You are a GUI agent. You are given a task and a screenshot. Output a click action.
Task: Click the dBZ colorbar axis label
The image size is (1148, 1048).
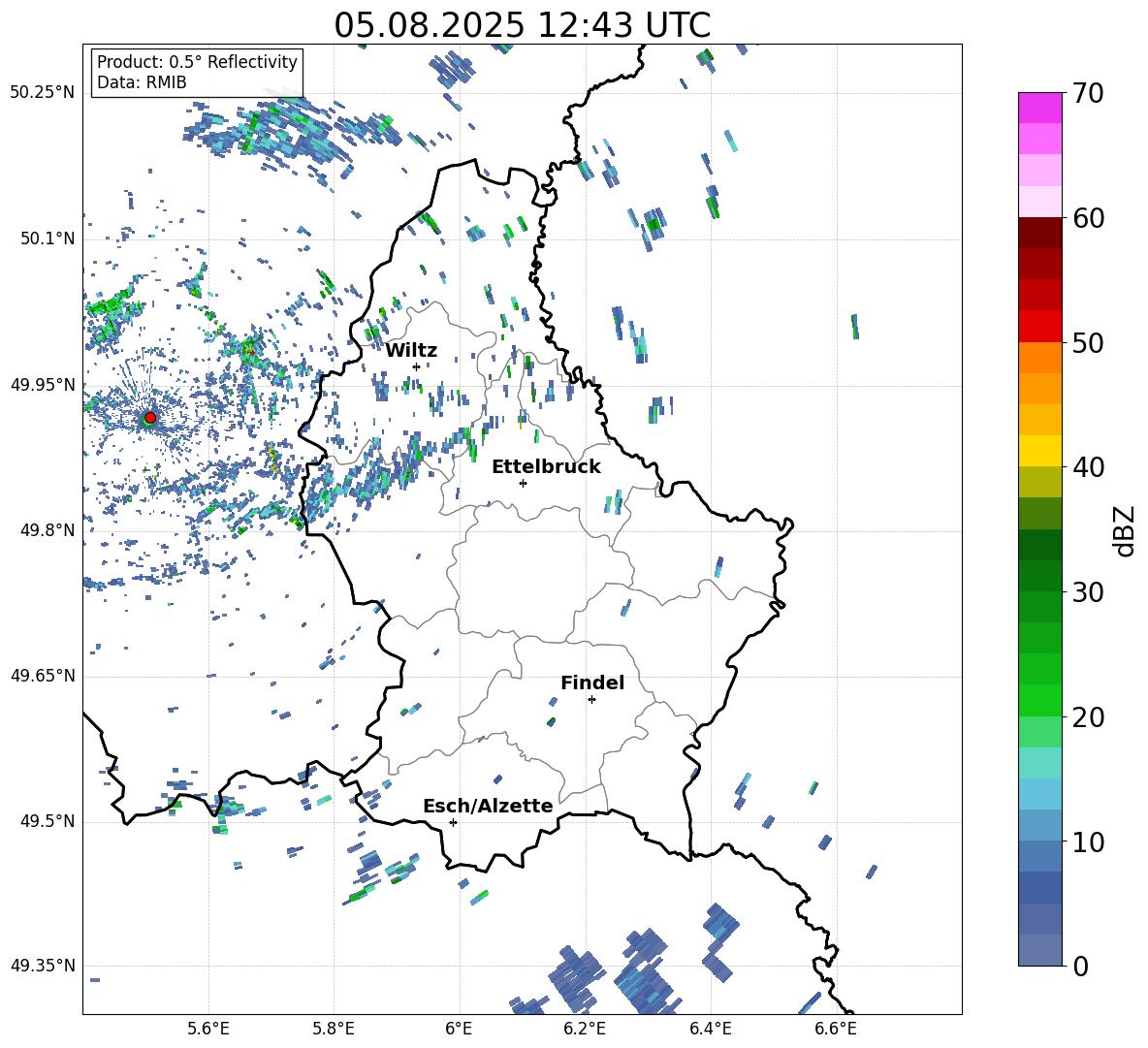1126,530
